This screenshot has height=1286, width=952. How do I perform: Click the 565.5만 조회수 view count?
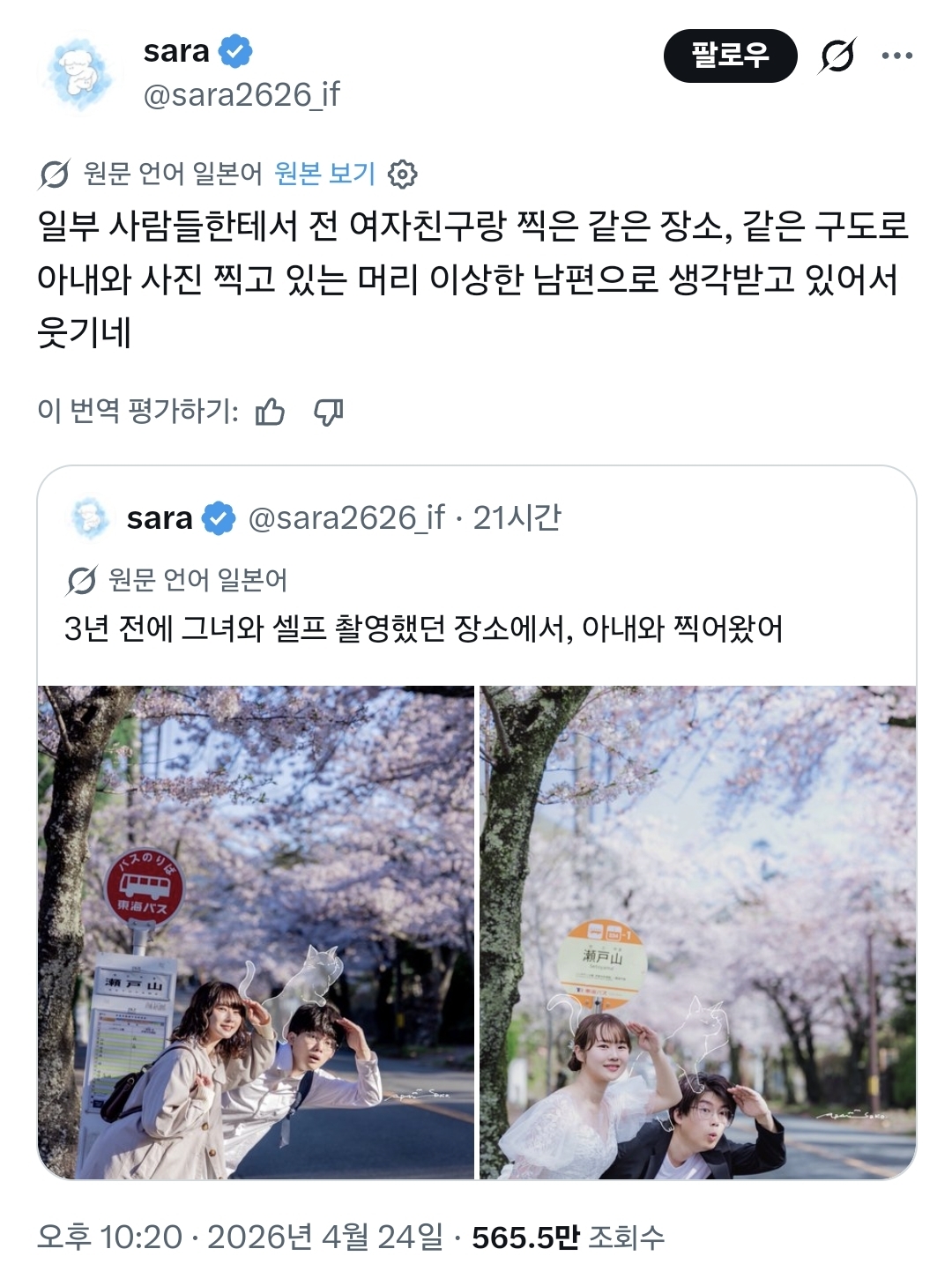[x=568, y=1237]
